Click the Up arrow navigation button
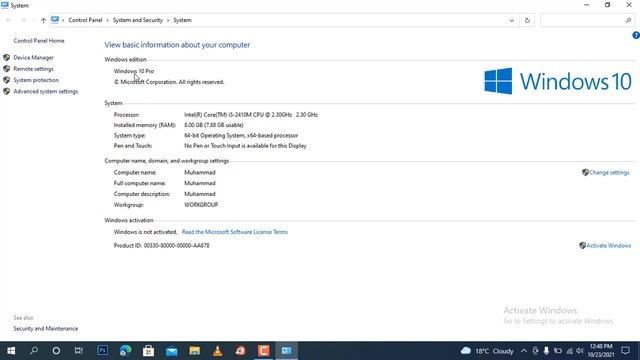640x360 pixels. click(43, 20)
